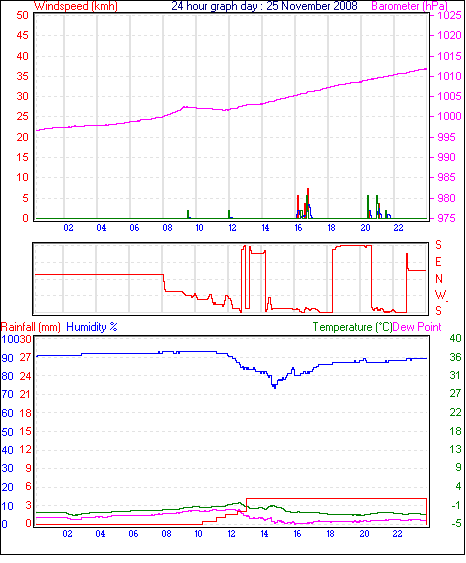Select the 990 barometer scale value
The image size is (466, 563).
[446, 157]
